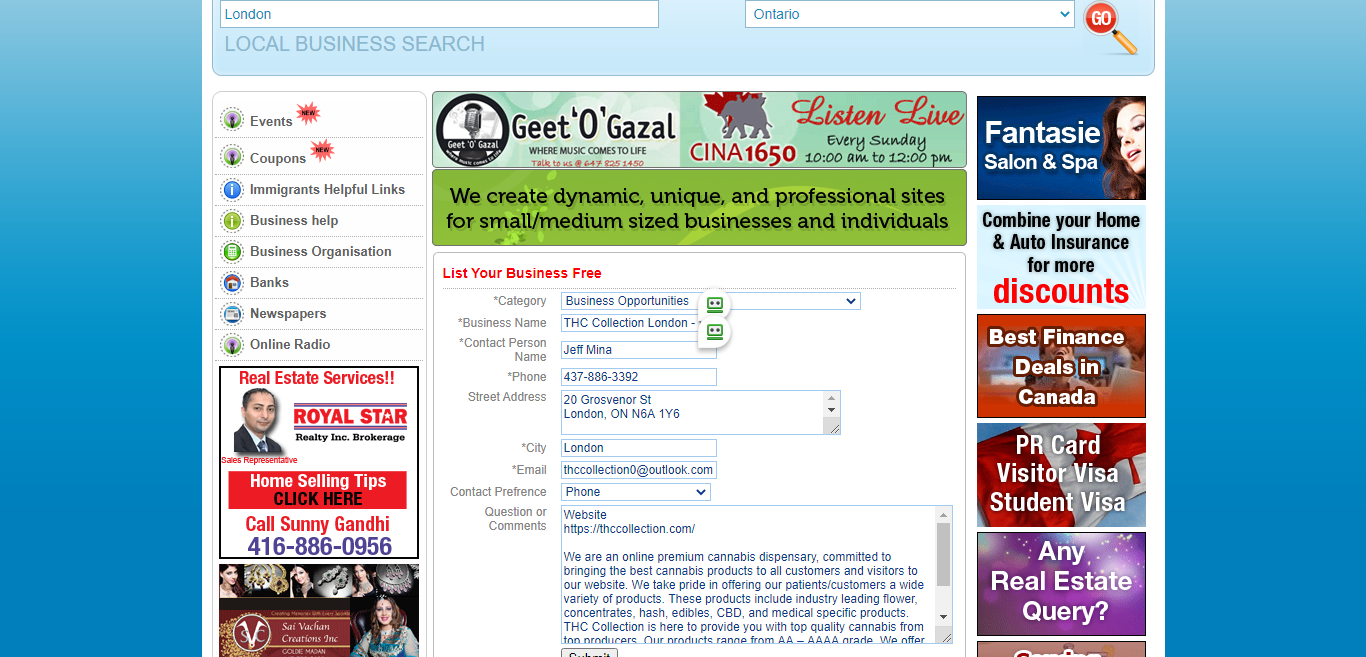Viewport: 1366px width, 657px height.
Task: Click the Email input field
Action: click(639, 470)
